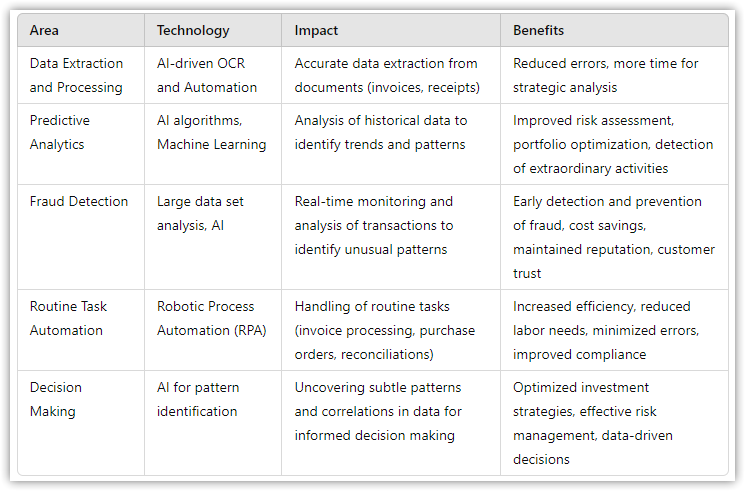Select the AI-driven OCR and Automation cell
This screenshot has height=491, width=745.
[x=213, y=75]
